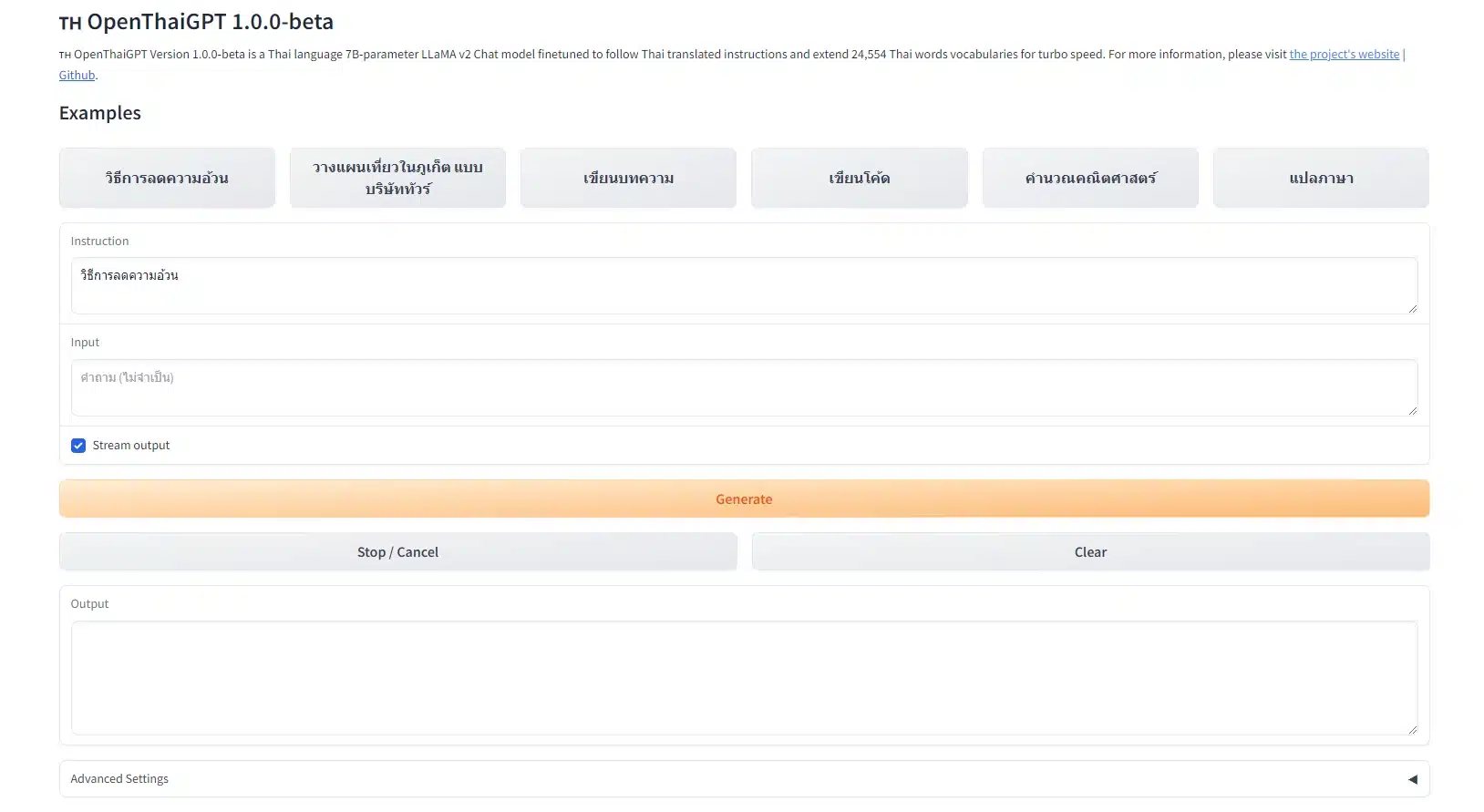
Task: Uncheck the Stream output checkbox
Action: (78, 446)
